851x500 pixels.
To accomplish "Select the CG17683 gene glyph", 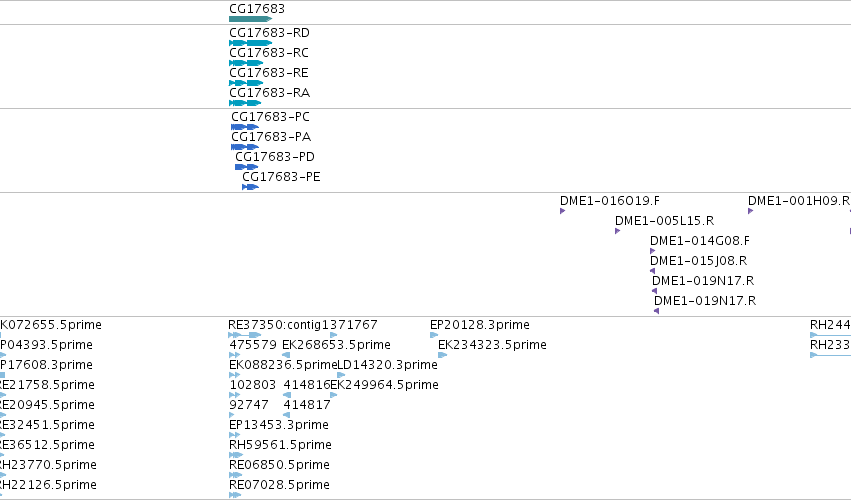I will coord(250,19).
